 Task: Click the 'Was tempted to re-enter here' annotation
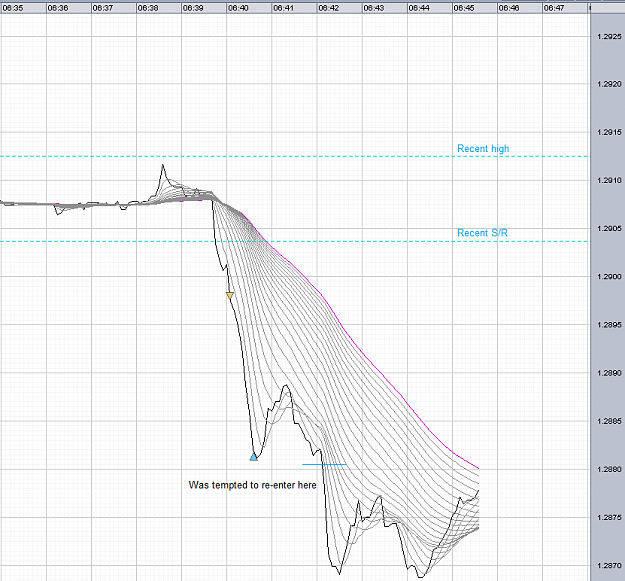pyautogui.click(x=252, y=485)
